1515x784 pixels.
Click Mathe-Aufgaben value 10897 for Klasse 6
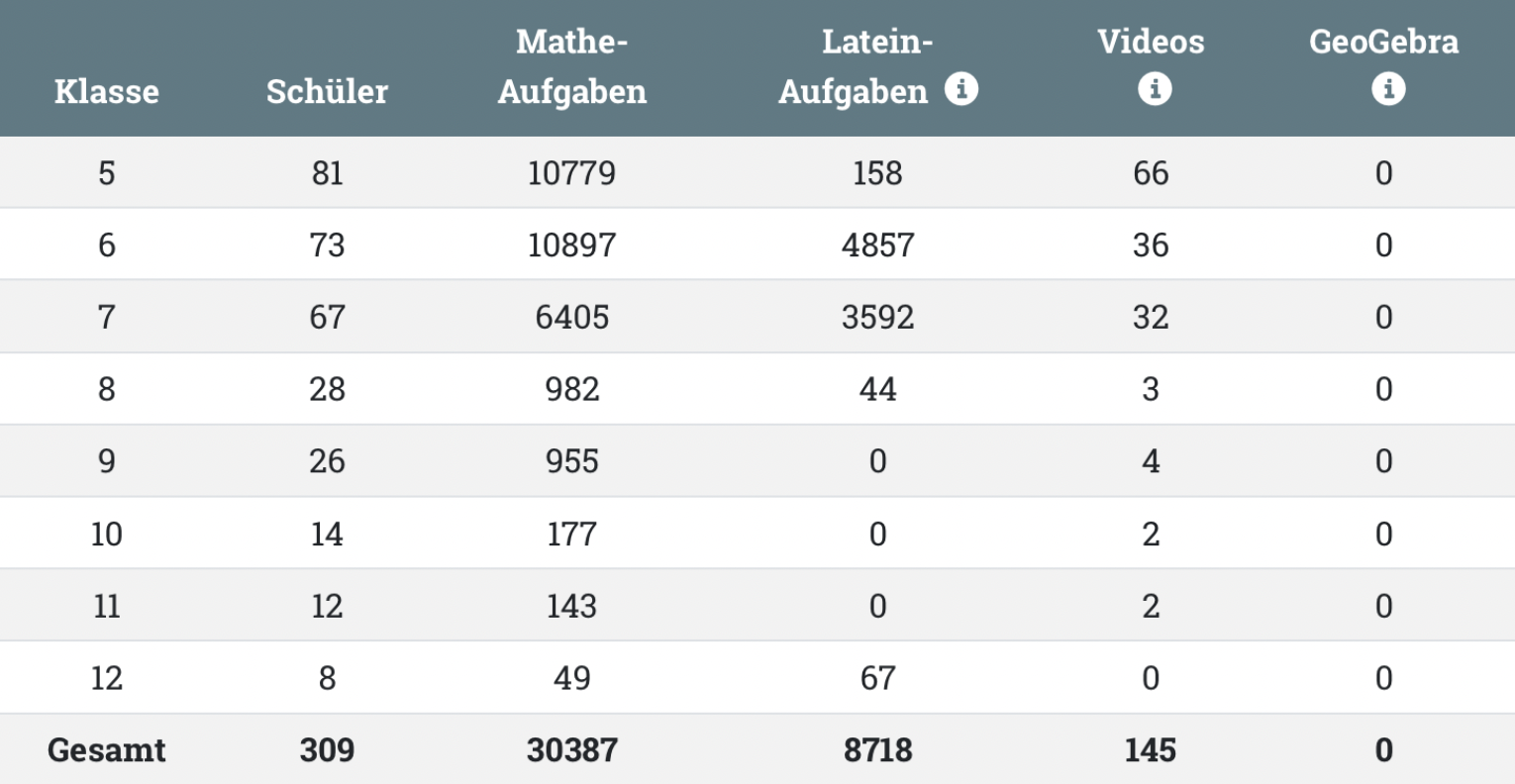coord(571,245)
